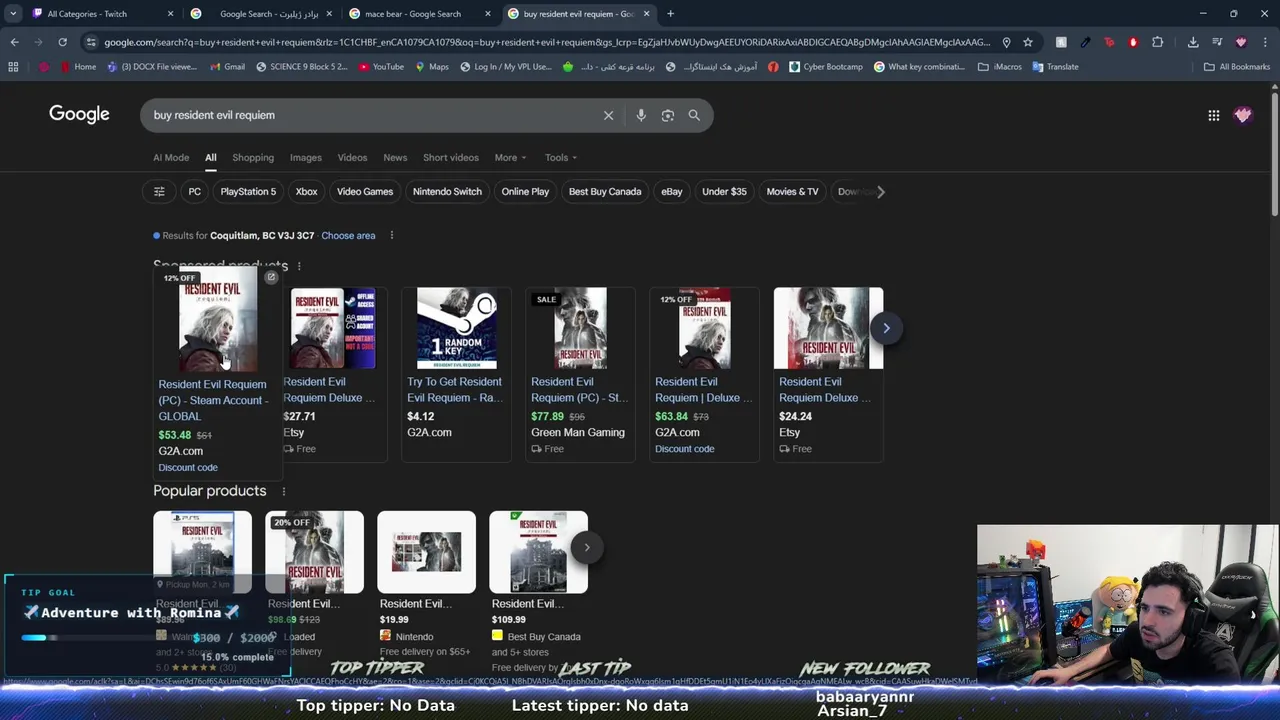This screenshot has width=1280, height=720.
Task: Start voice search with microphone icon
Action: click(x=641, y=115)
